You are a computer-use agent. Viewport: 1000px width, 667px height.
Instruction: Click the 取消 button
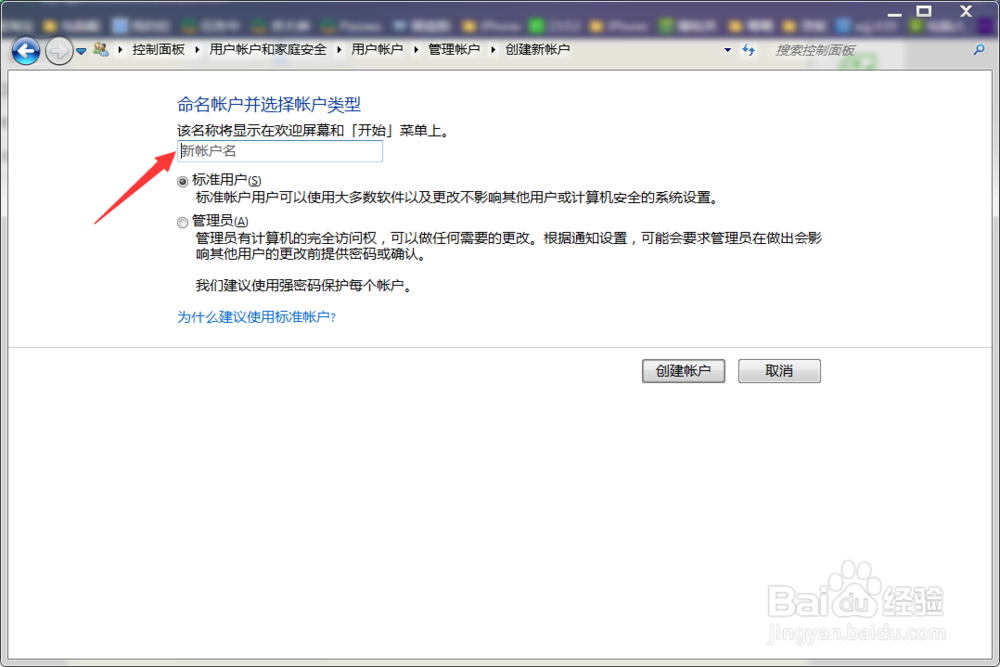779,370
